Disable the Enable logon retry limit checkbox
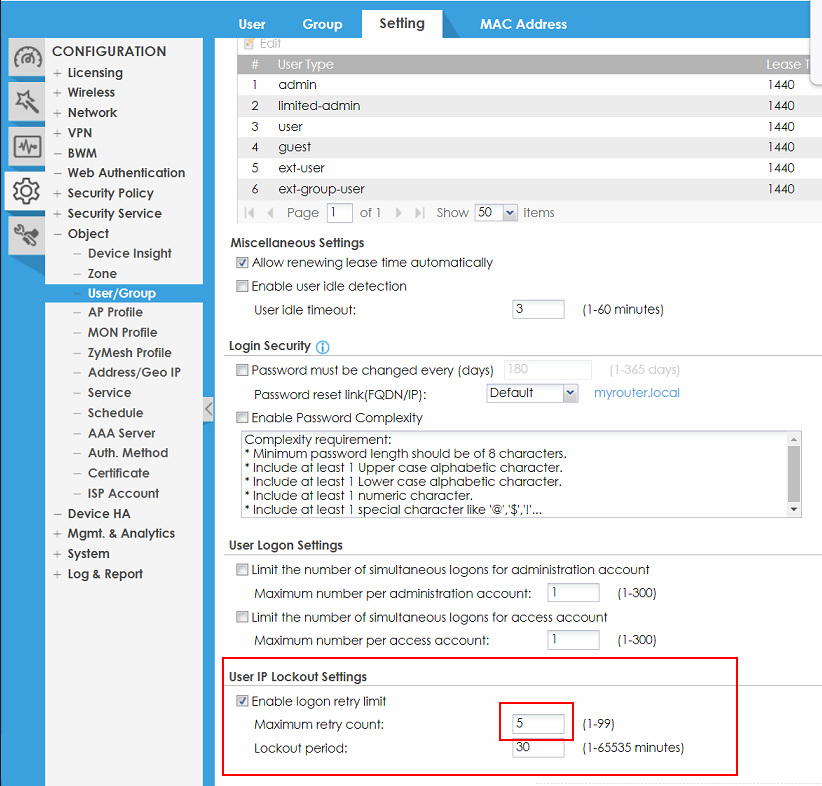The image size is (822, 786). click(x=242, y=701)
